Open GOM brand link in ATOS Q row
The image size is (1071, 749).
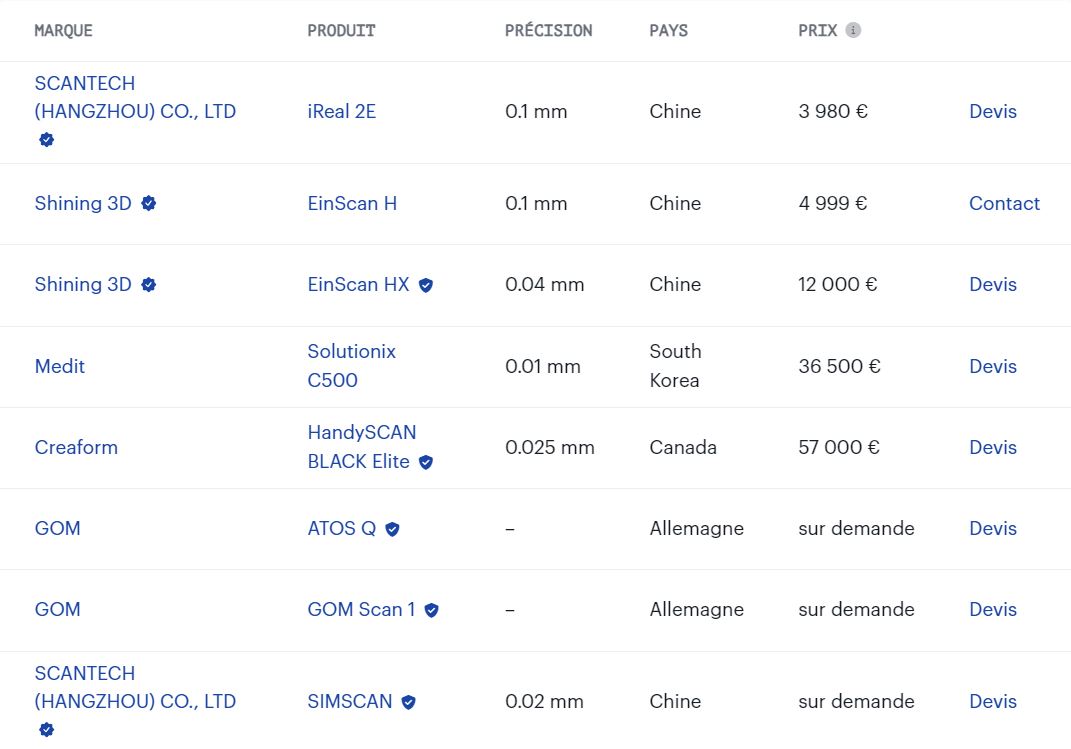coord(57,528)
